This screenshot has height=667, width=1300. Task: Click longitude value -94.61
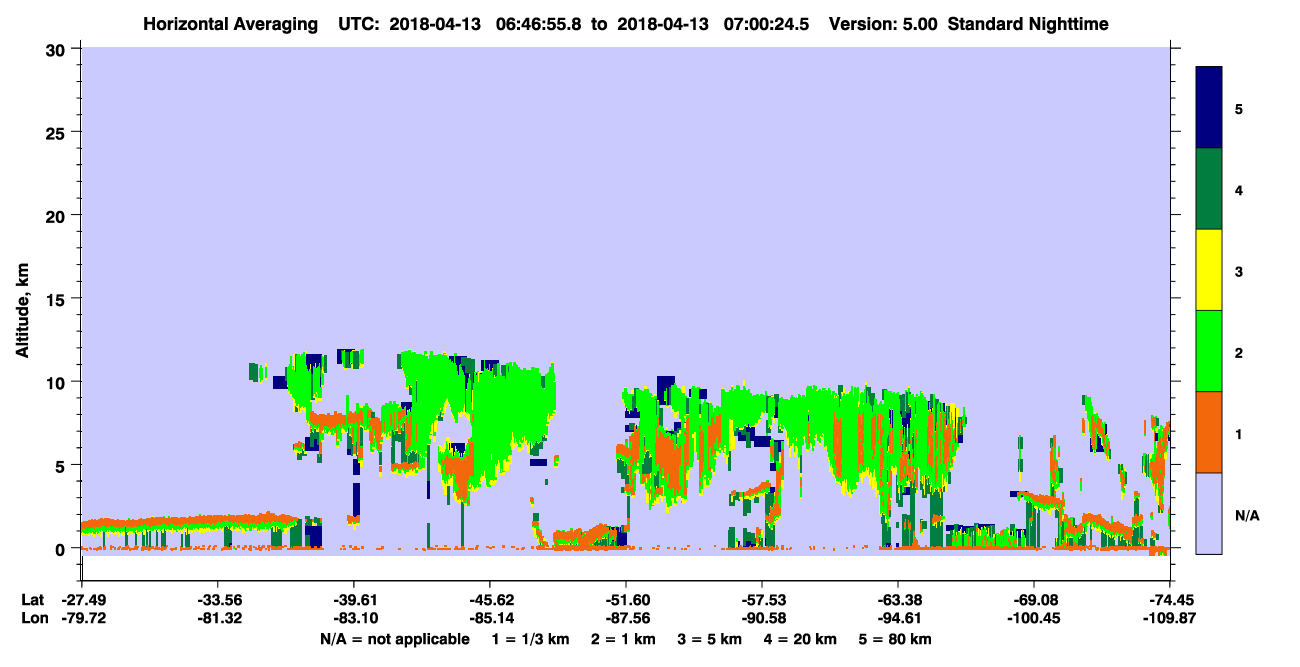coord(898,618)
